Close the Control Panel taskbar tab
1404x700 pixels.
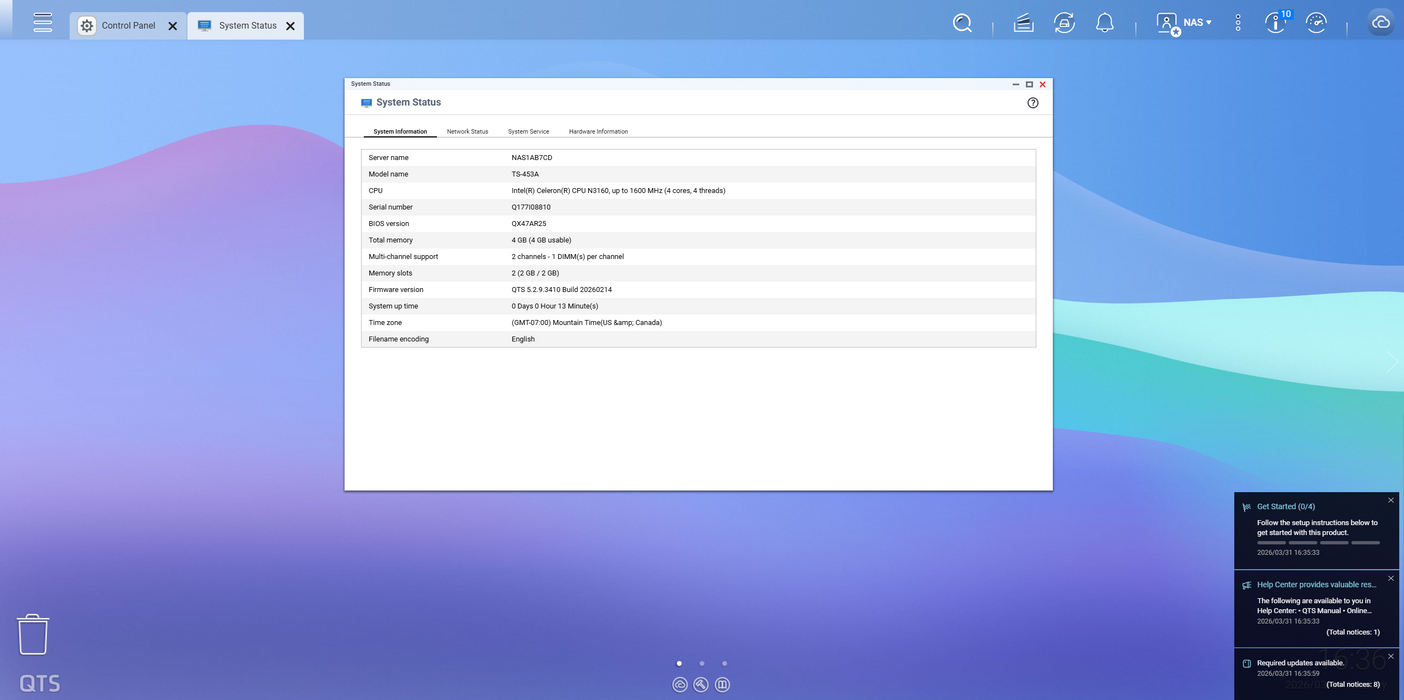[x=173, y=26]
